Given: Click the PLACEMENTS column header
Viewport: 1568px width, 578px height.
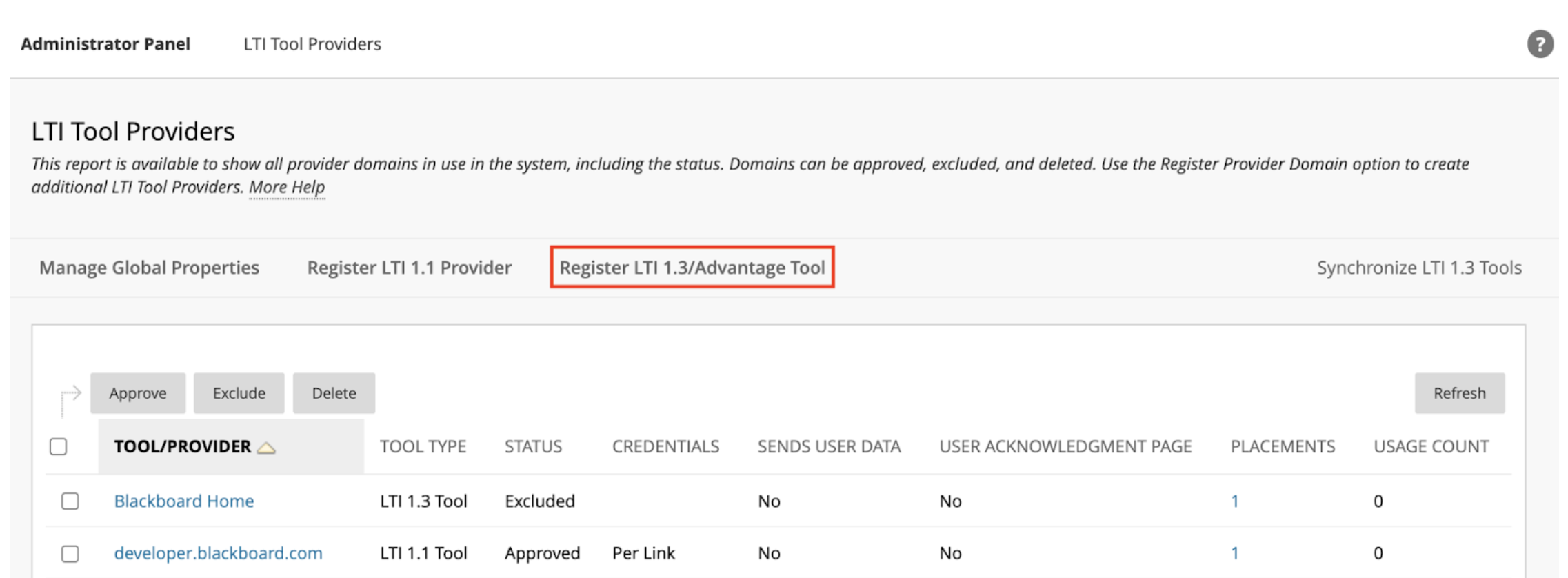Looking at the screenshot, I should 1283,447.
